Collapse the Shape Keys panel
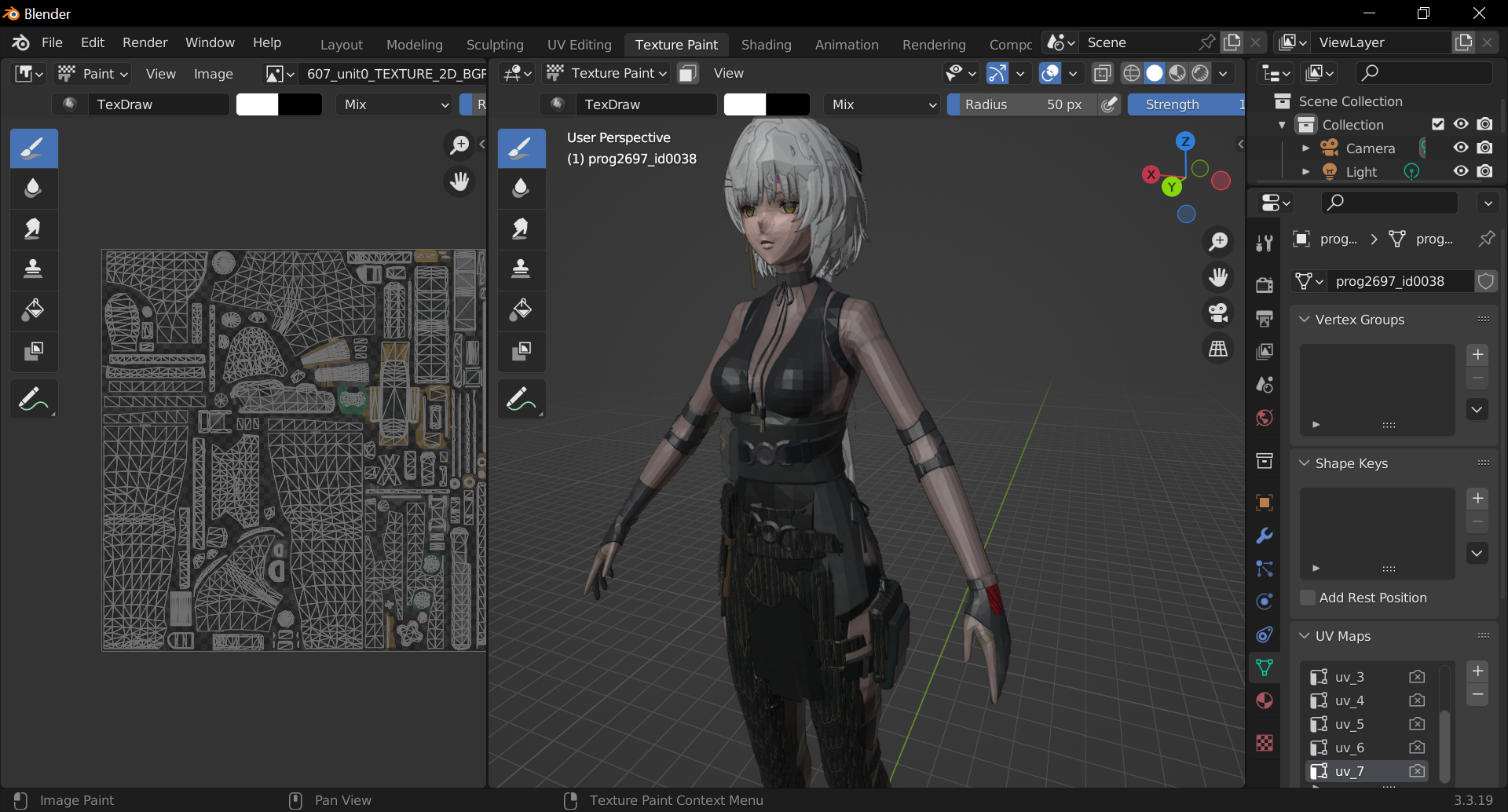 point(1305,463)
